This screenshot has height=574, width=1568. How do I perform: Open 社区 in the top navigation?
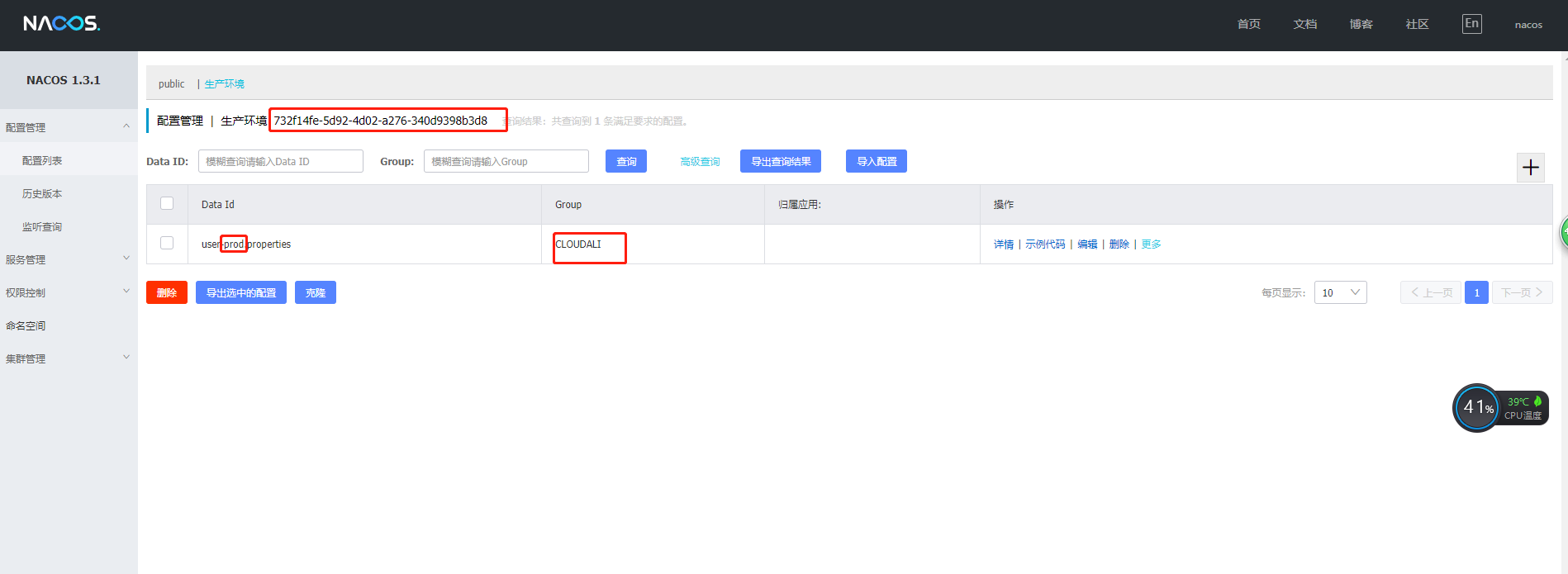pyautogui.click(x=1418, y=24)
